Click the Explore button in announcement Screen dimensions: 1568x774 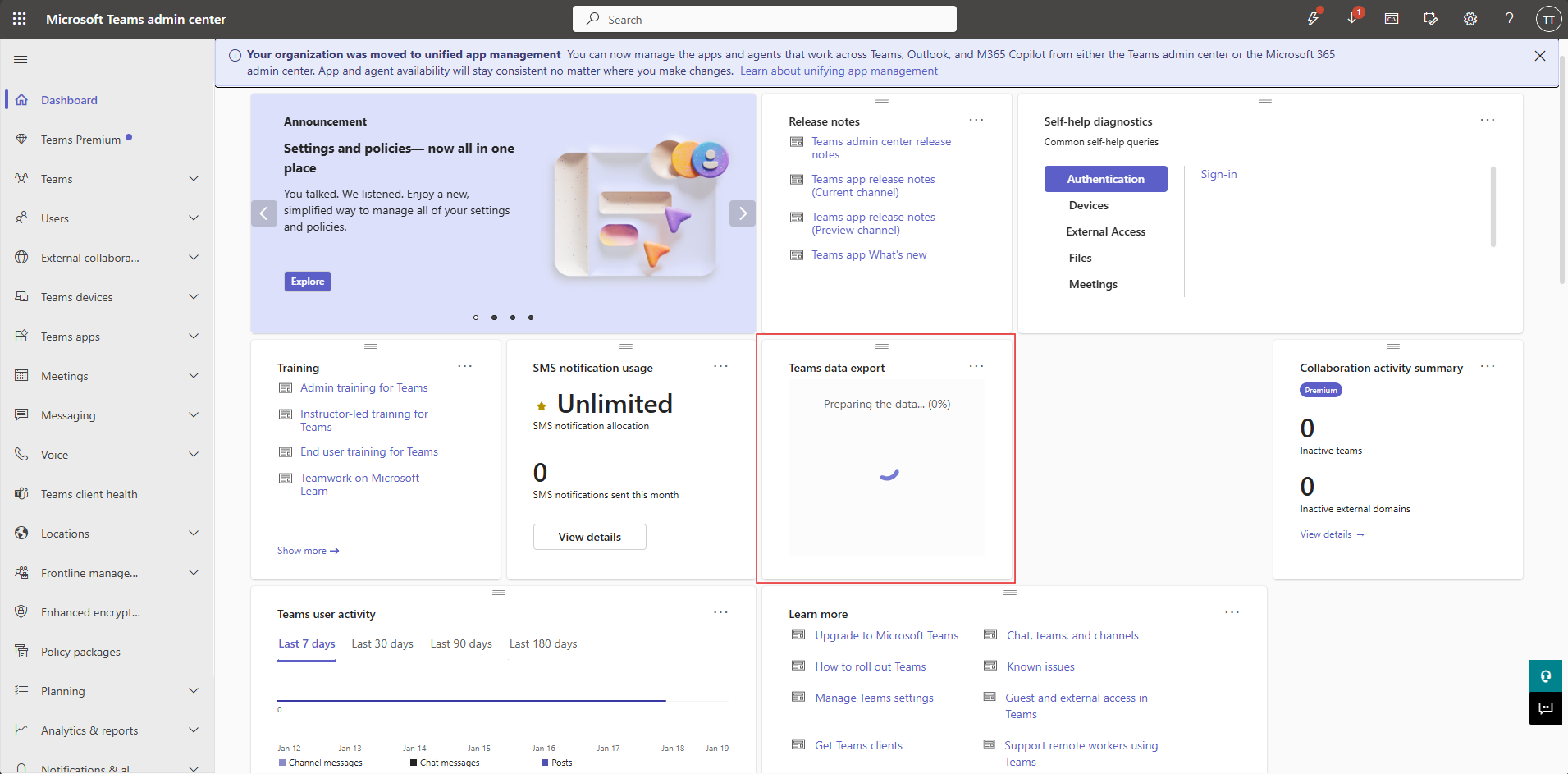click(308, 282)
